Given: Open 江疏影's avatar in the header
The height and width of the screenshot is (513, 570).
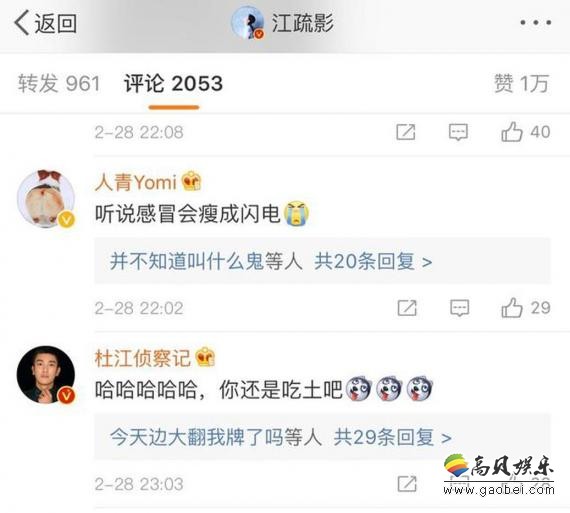Looking at the screenshot, I should pos(248,23).
